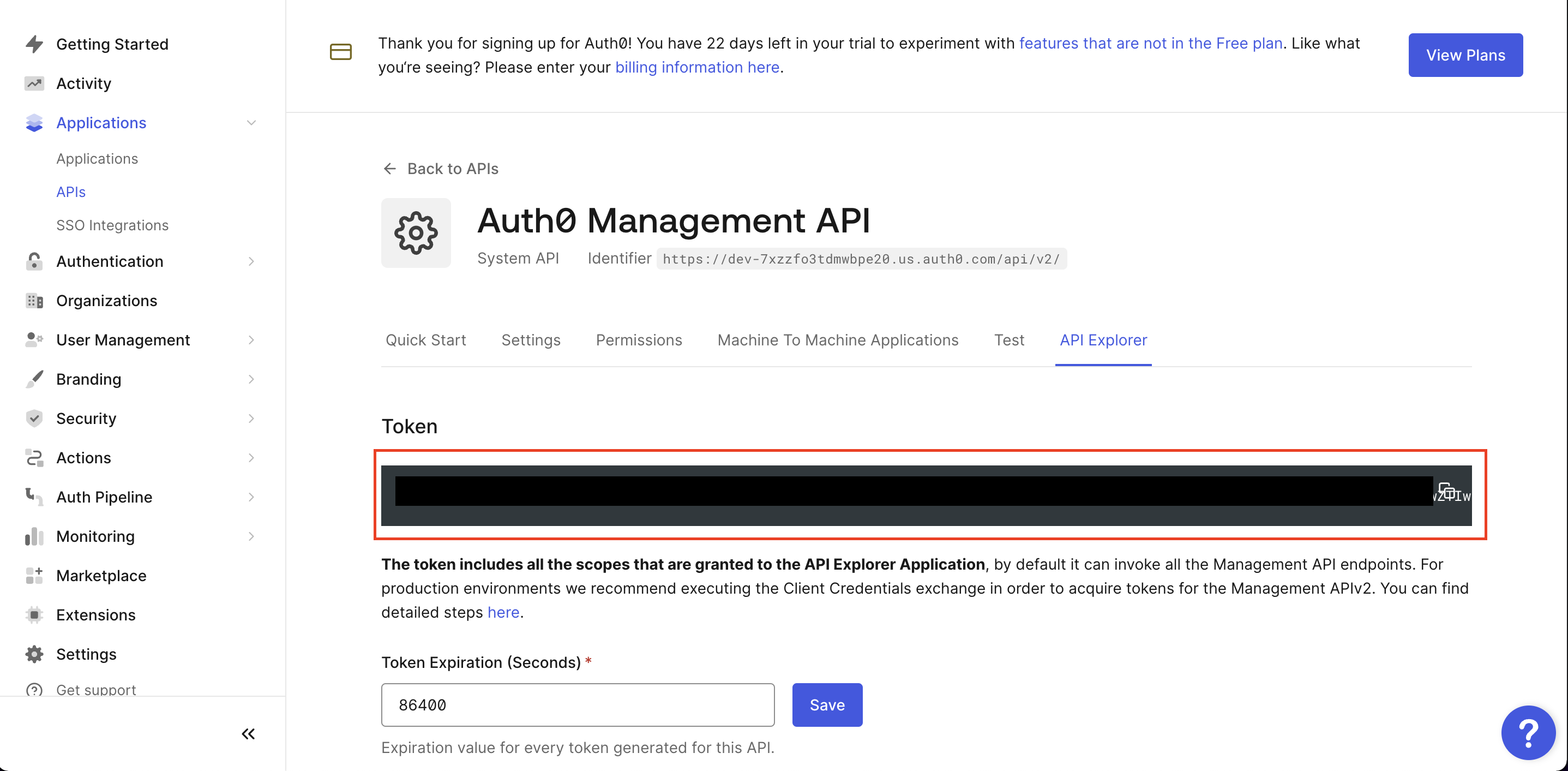Click the Branding paintbrush icon
1568x771 pixels.
[34, 379]
